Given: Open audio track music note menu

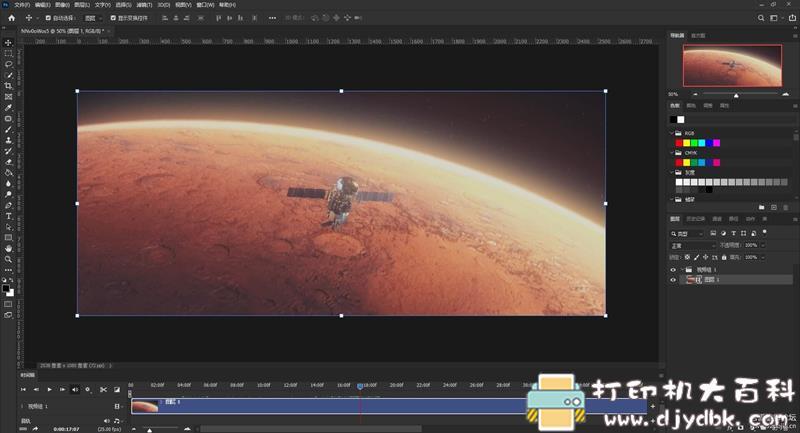Looking at the screenshot, I should tap(117, 421).
